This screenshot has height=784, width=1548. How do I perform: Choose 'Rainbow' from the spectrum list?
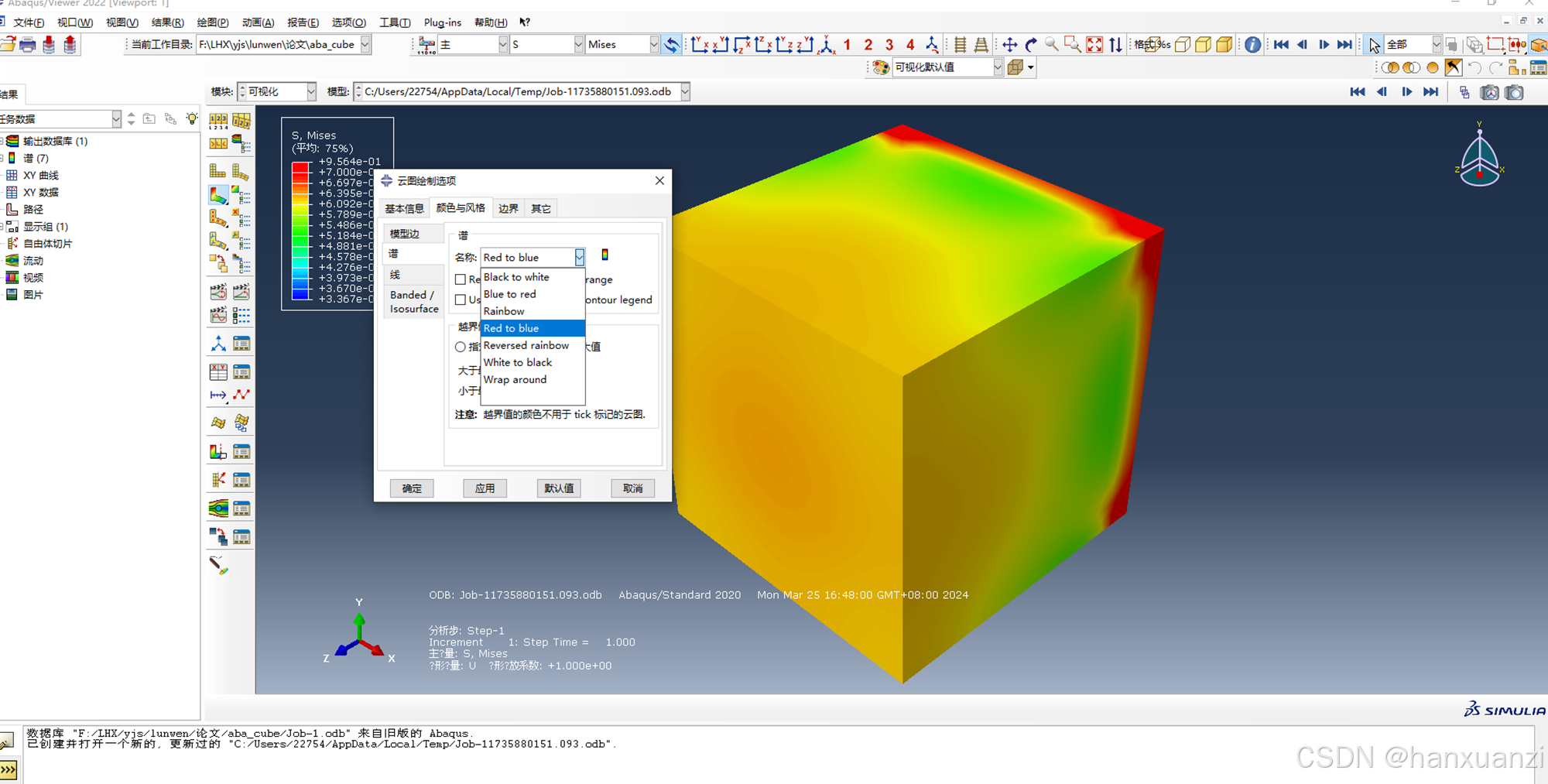pos(533,311)
